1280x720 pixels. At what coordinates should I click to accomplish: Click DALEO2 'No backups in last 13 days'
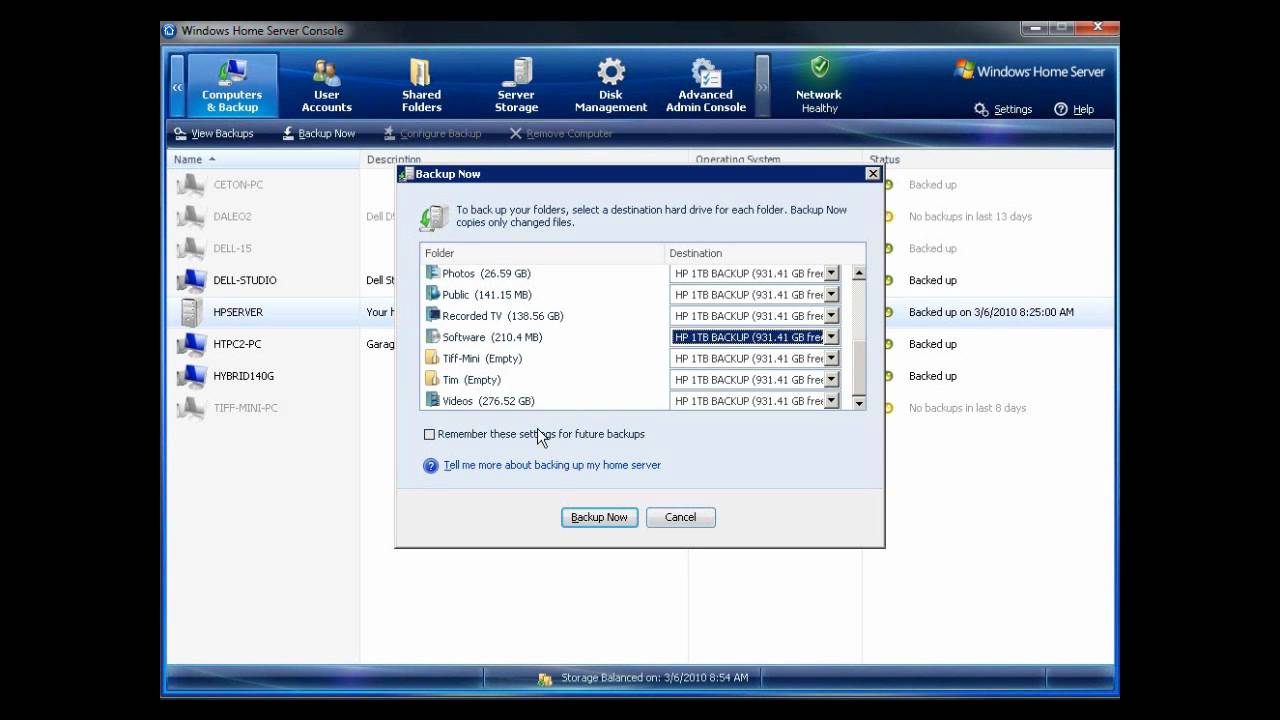pyautogui.click(x=970, y=216)
